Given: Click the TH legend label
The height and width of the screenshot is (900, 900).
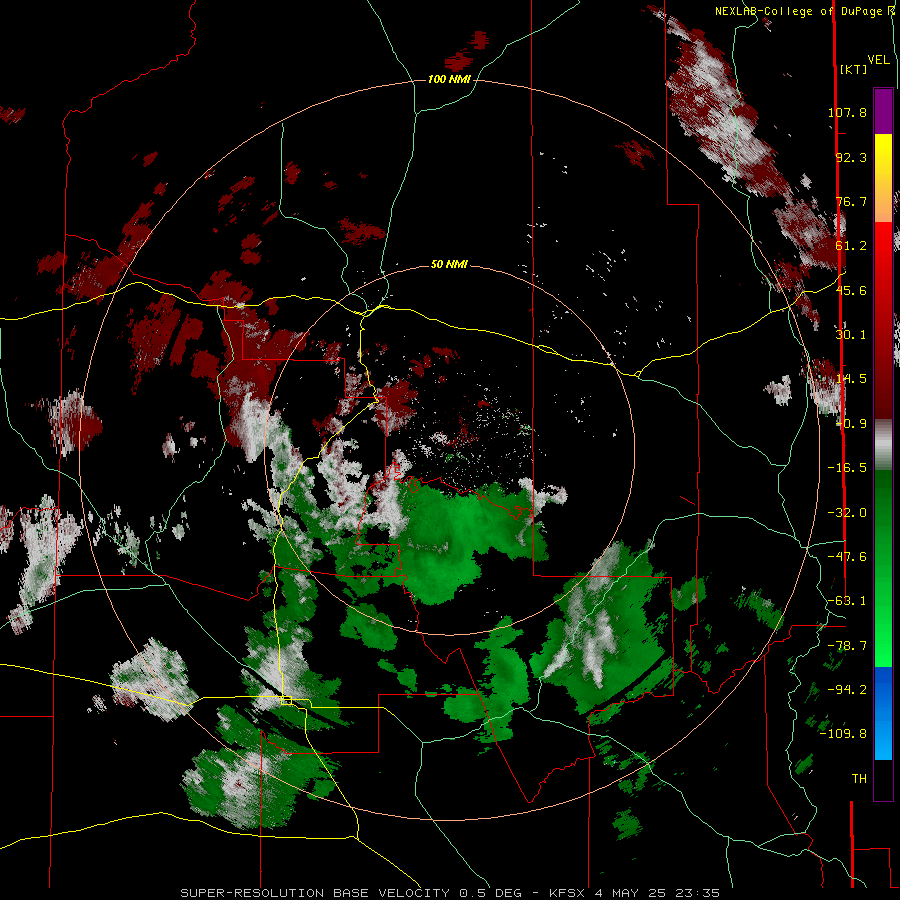Looking at the screenshot, I should [859, 779].
